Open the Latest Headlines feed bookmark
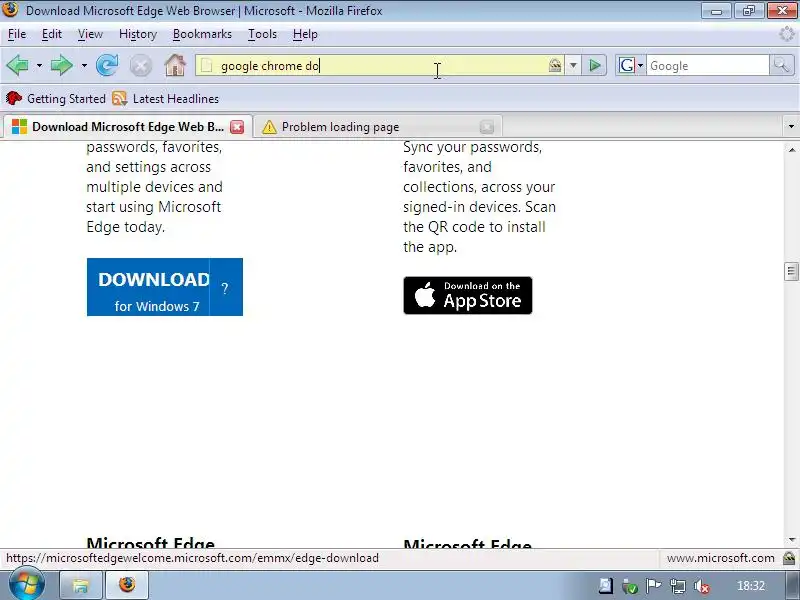Viewport: 800px width, 600px height. tap(166, 98)
